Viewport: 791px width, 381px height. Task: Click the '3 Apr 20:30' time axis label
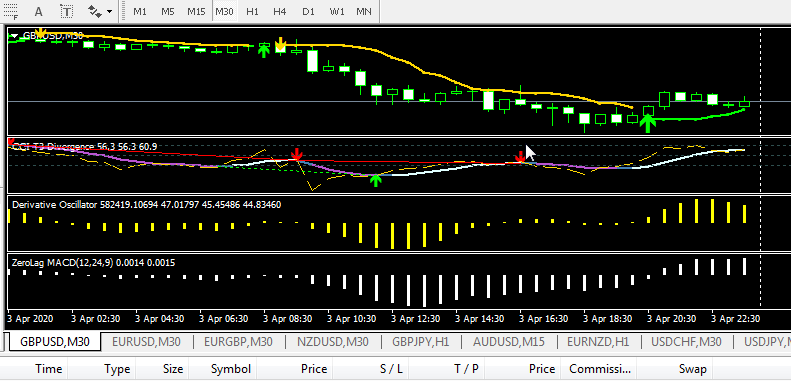click(671, 319)
